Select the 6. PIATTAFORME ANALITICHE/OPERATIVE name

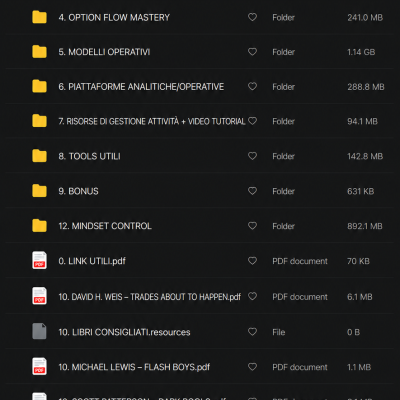141,87
